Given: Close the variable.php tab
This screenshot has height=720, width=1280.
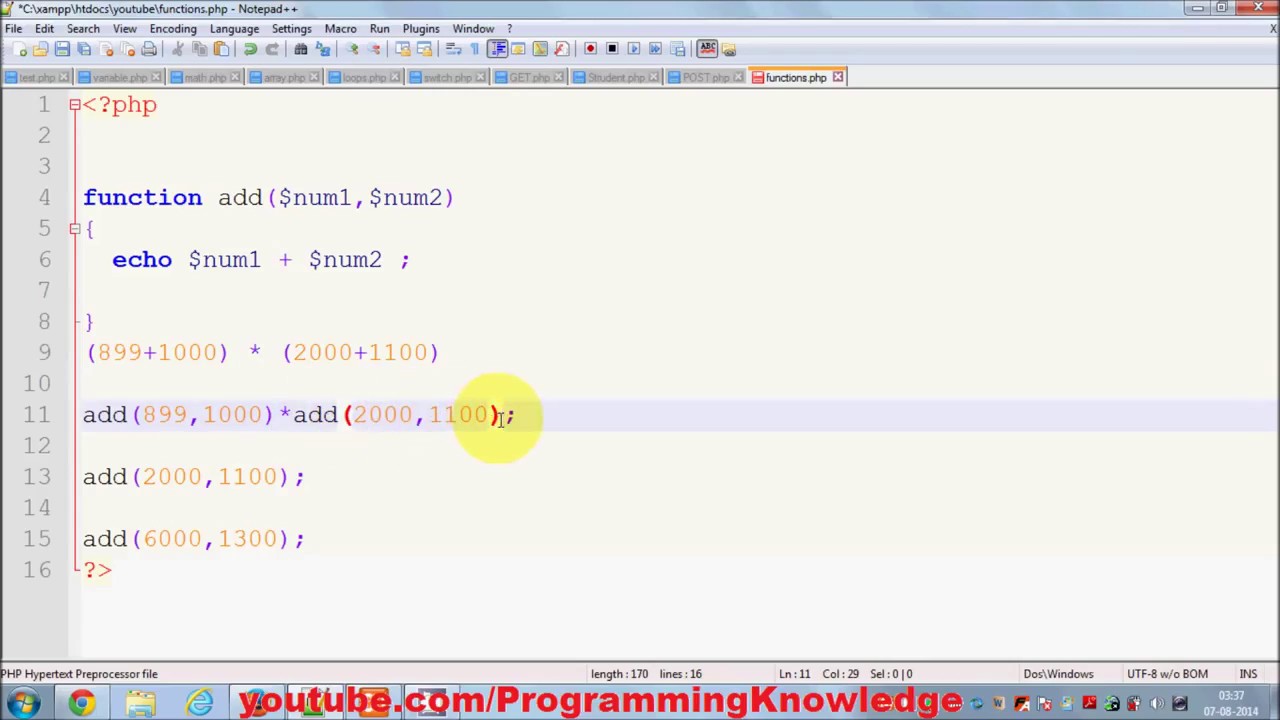Looking at the screenshot, I should click(154, 77).
